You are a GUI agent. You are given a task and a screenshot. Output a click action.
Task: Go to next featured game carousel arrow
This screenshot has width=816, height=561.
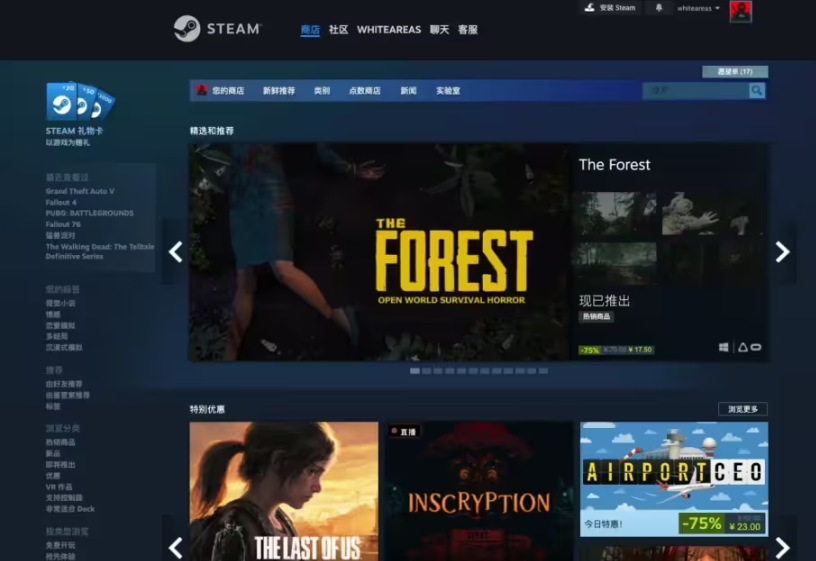click(782, 252)
